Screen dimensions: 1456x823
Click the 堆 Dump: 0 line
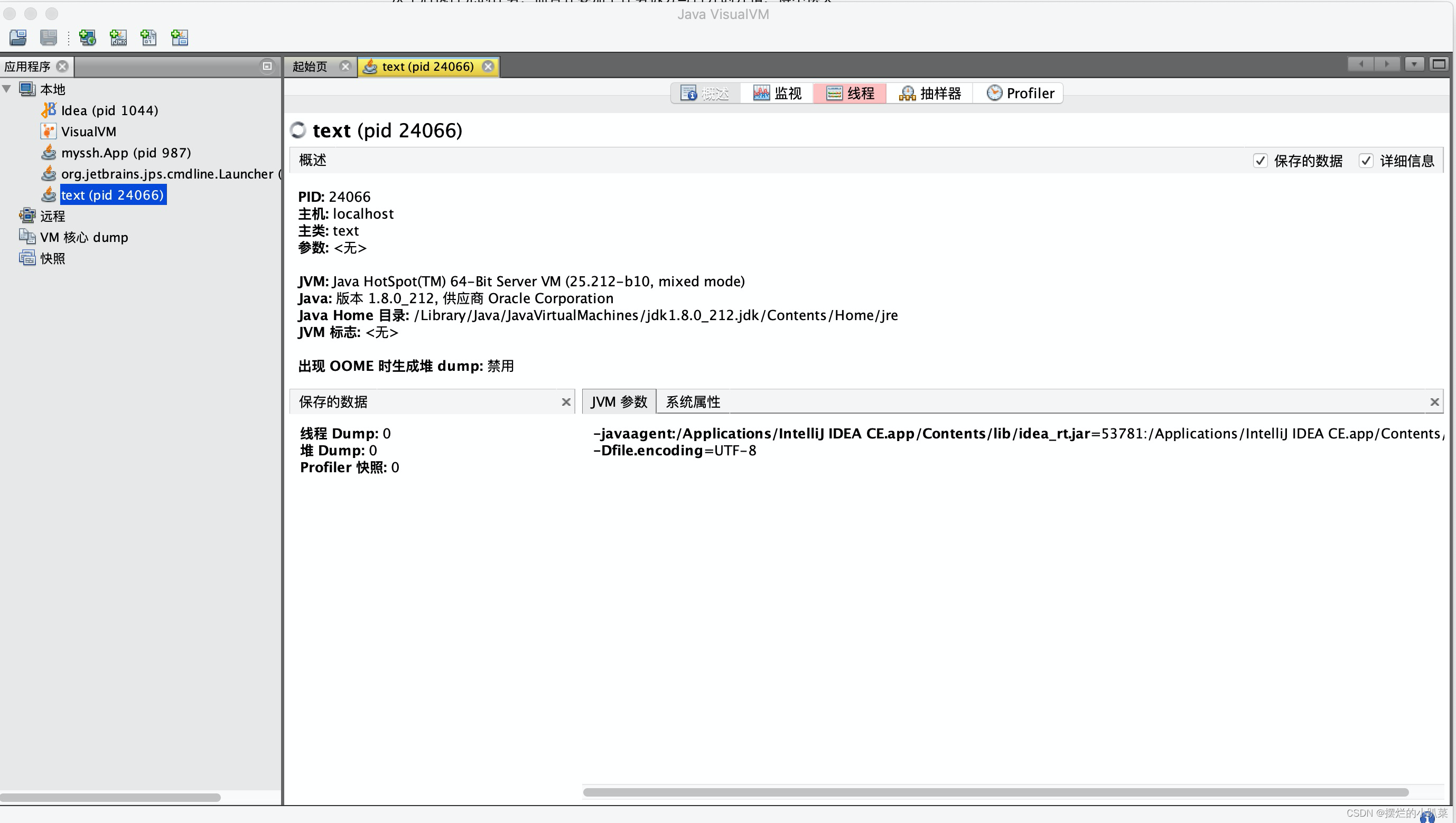339,451
